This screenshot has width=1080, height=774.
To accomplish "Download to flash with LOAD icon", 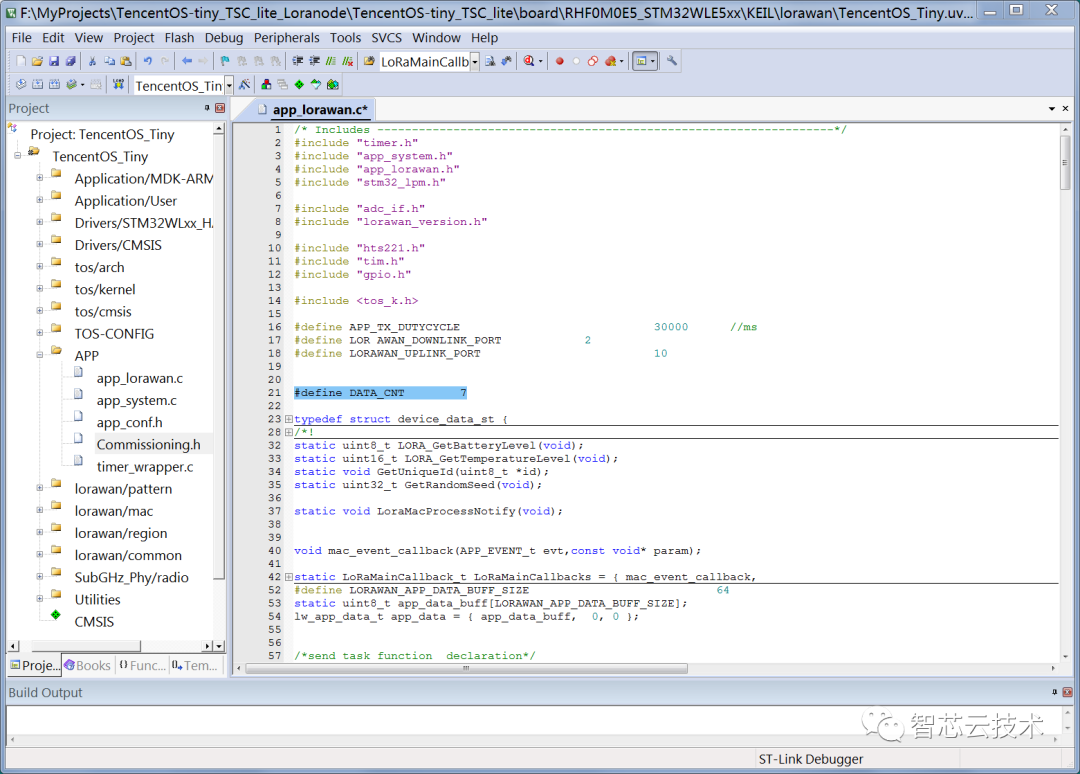I will (118, 85).
